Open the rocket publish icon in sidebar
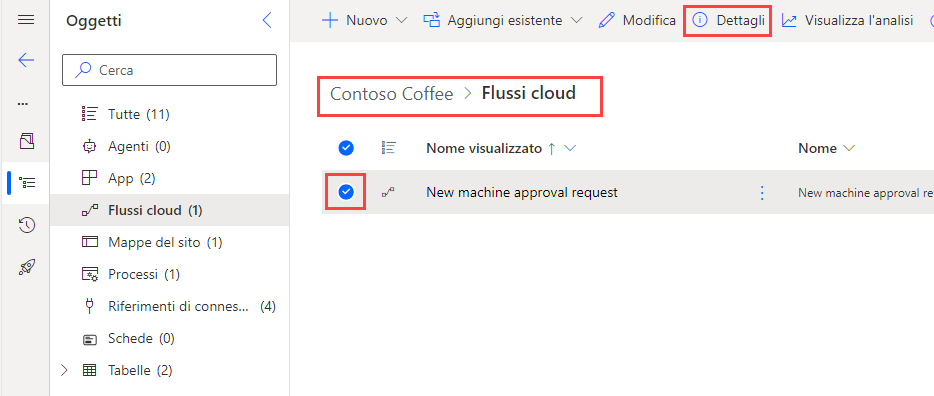934x396 pixels. point(26,267)
